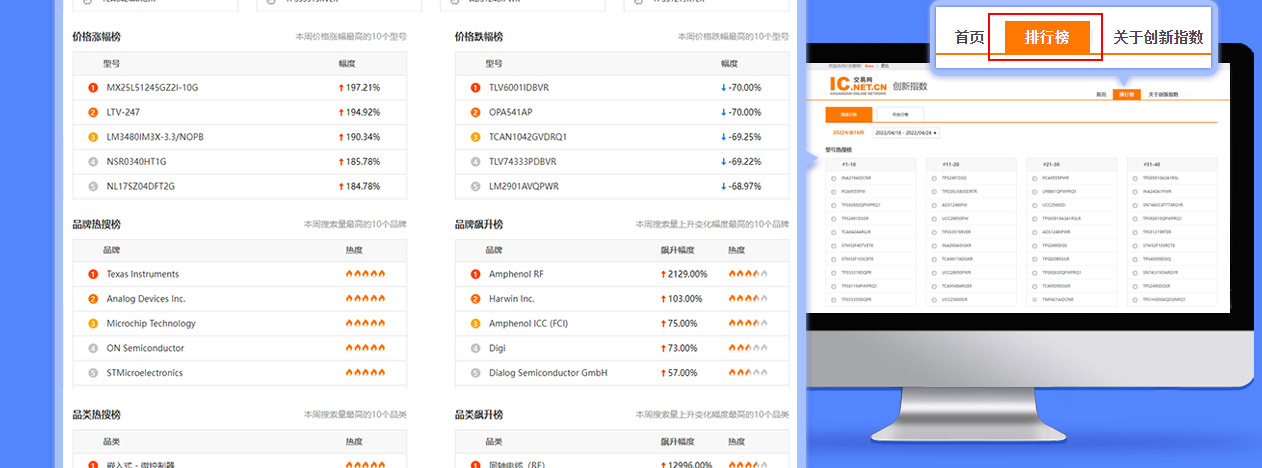Click the 185.78% value for NSR0340HT1G
1262x468 pixels.
click(x=363, y=161)
